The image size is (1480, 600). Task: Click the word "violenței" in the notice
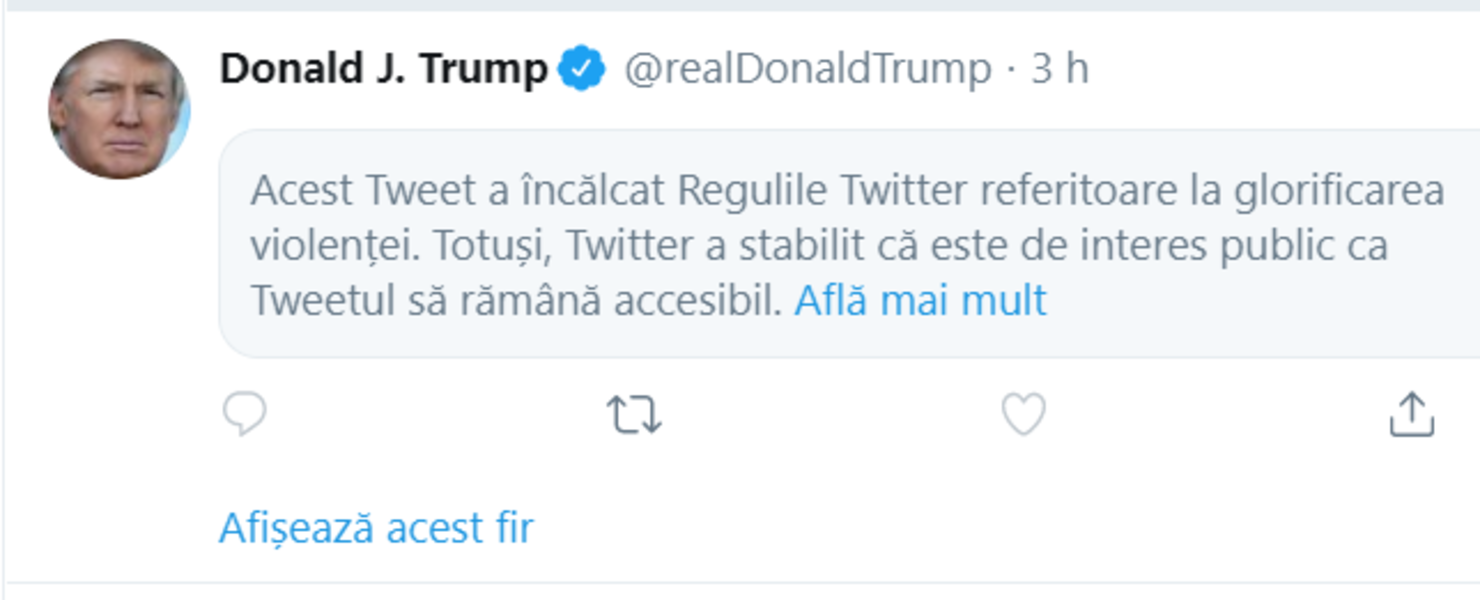coord(331,245)
